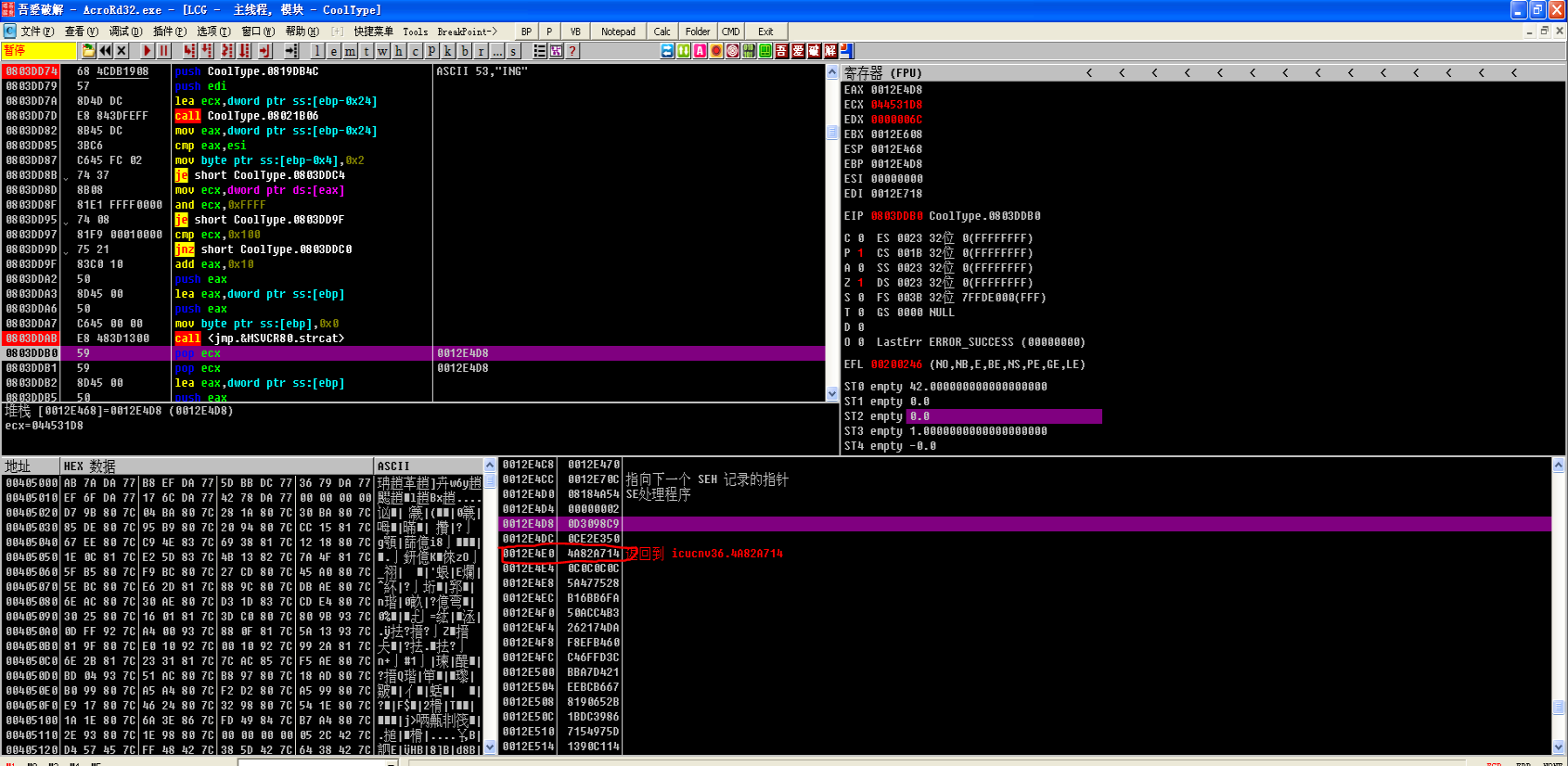
Task: Click the stack pane scroll-up arrow
Action: point(1559,466)
